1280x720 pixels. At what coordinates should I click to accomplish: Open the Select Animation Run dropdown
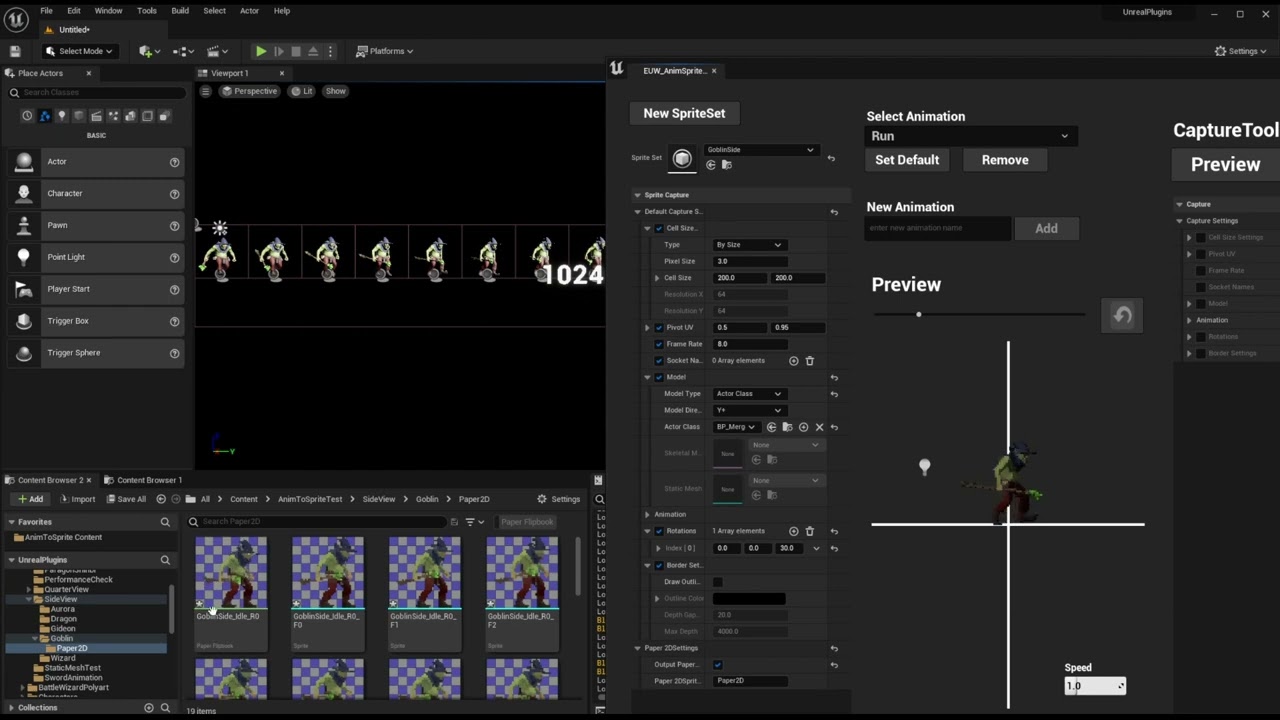(971, 136)
